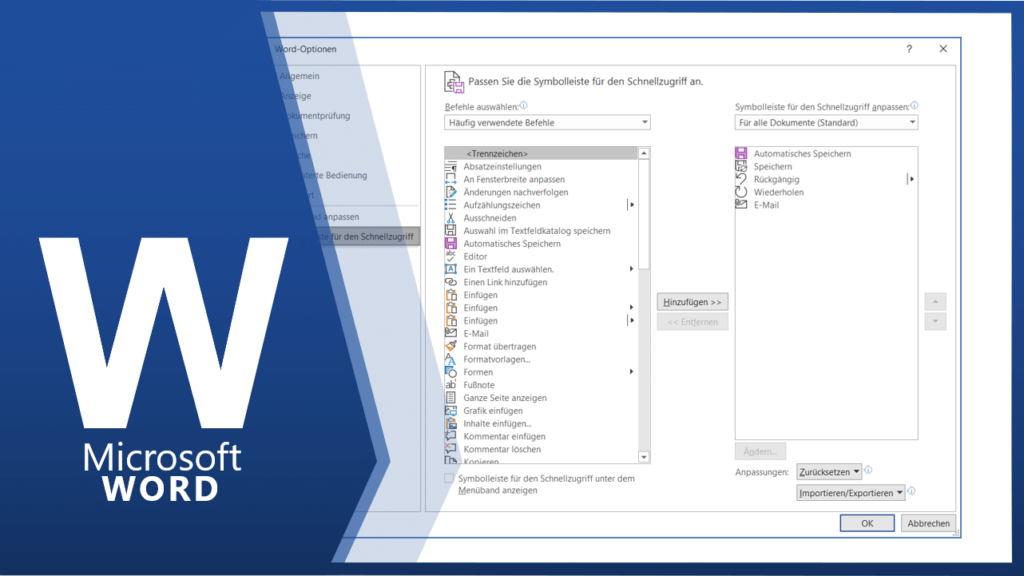
Task: Select the Allgemein category
Action: (300, 76)
